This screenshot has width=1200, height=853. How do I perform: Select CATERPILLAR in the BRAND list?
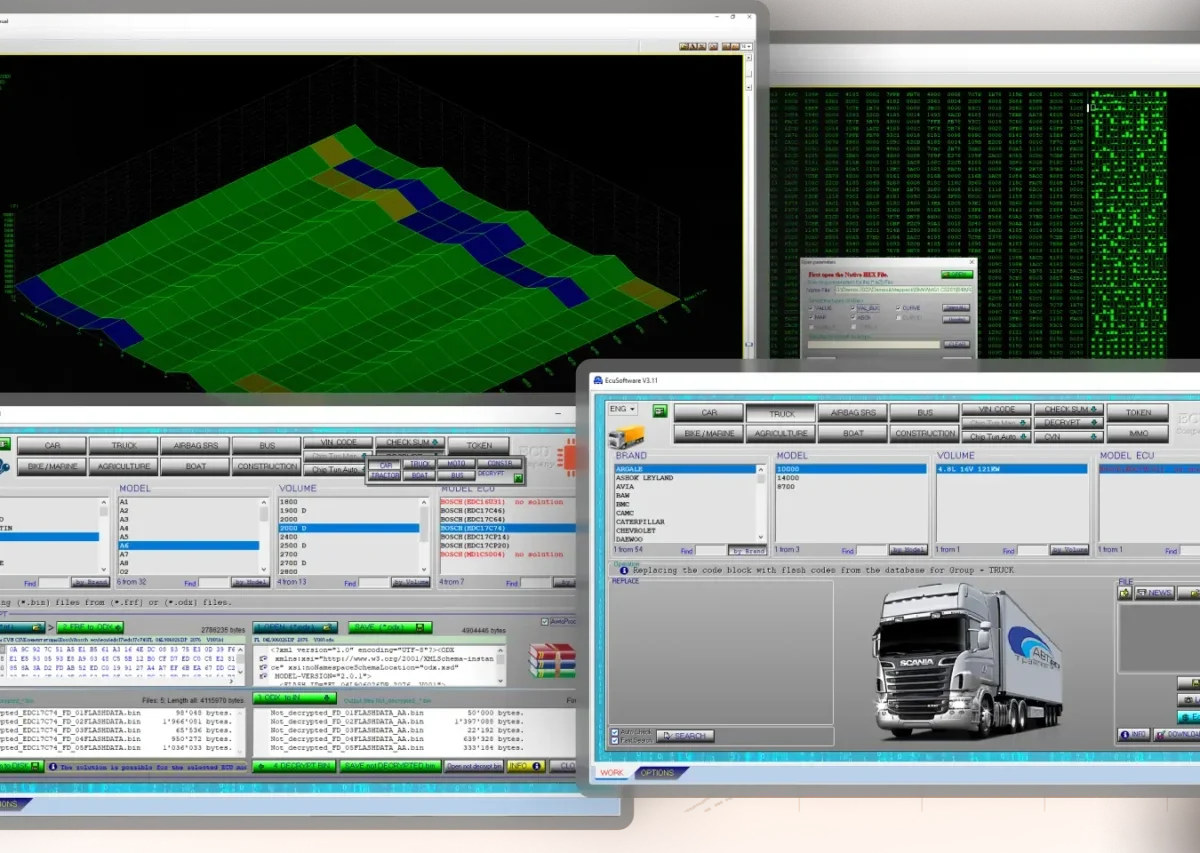[640, 521]
